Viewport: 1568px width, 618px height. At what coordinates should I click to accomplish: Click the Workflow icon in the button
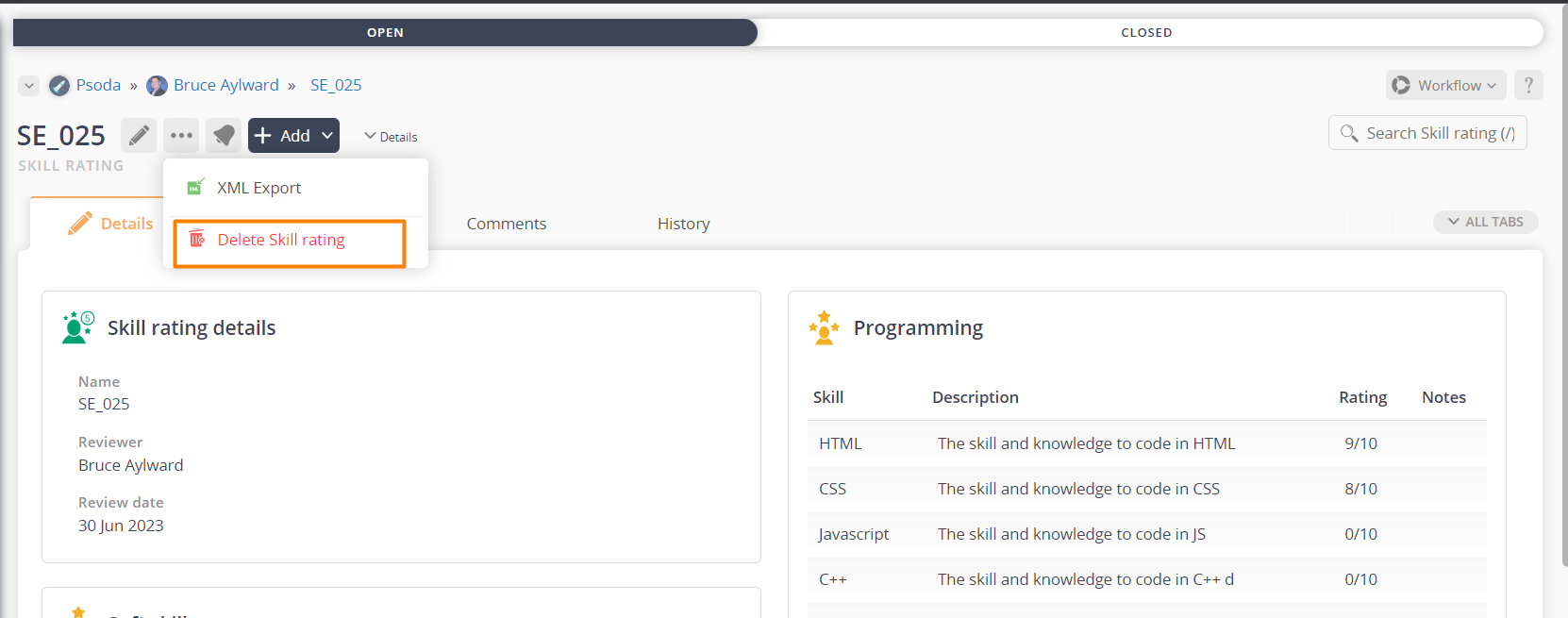1401,85
